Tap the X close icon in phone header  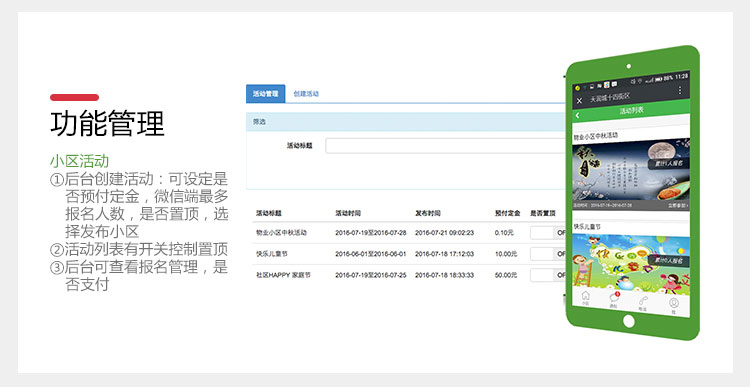(579, 100)
